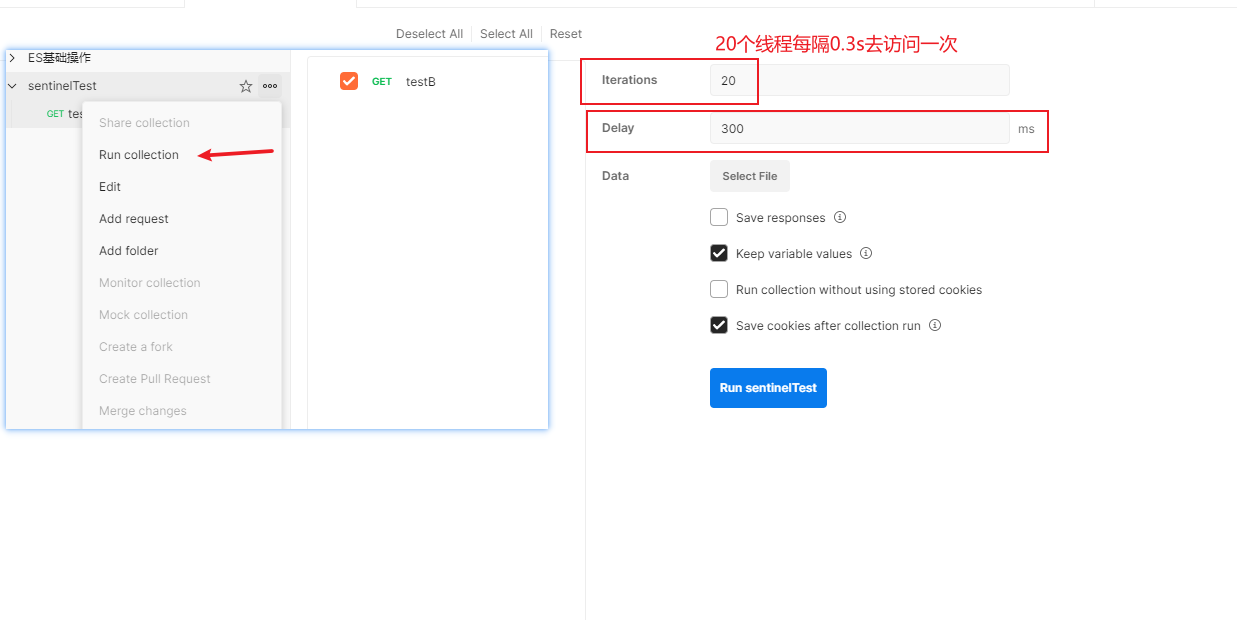Click the Reset link

click(x=566, y=34)
